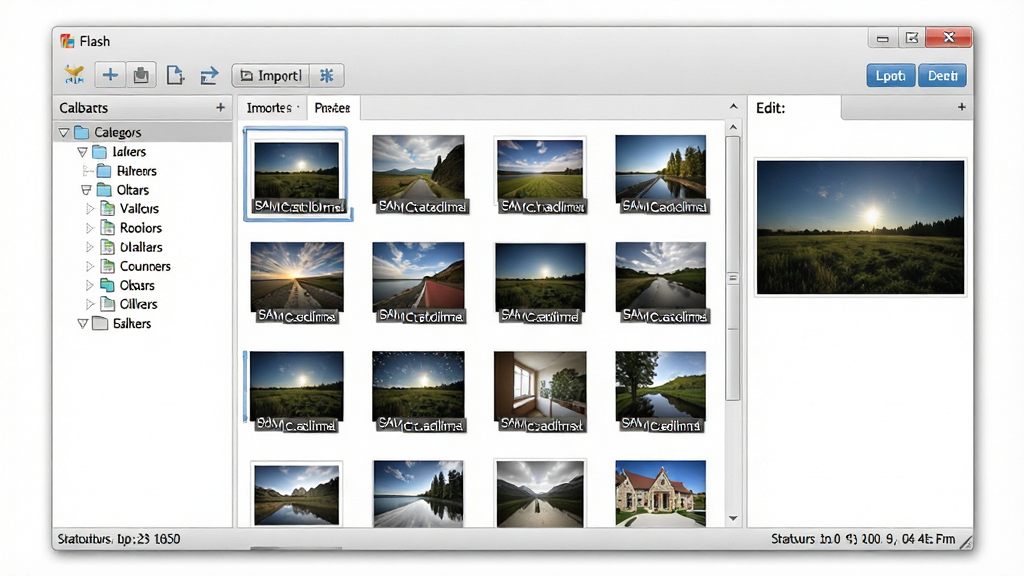Click the blue Lpoti button
1024x576 pixels.
(891, 76)
